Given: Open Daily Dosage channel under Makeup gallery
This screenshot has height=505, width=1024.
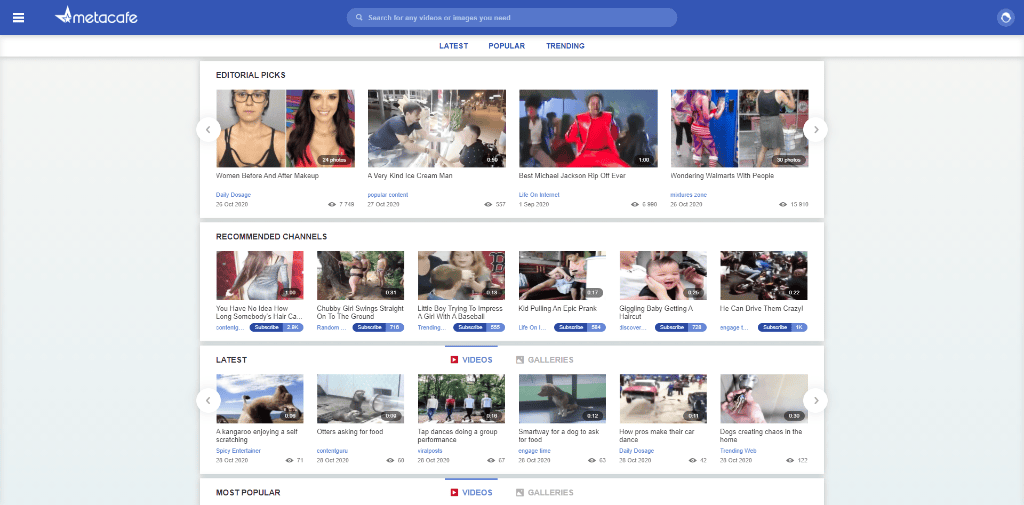Looking at the screenshot, I should click(233, 195).
